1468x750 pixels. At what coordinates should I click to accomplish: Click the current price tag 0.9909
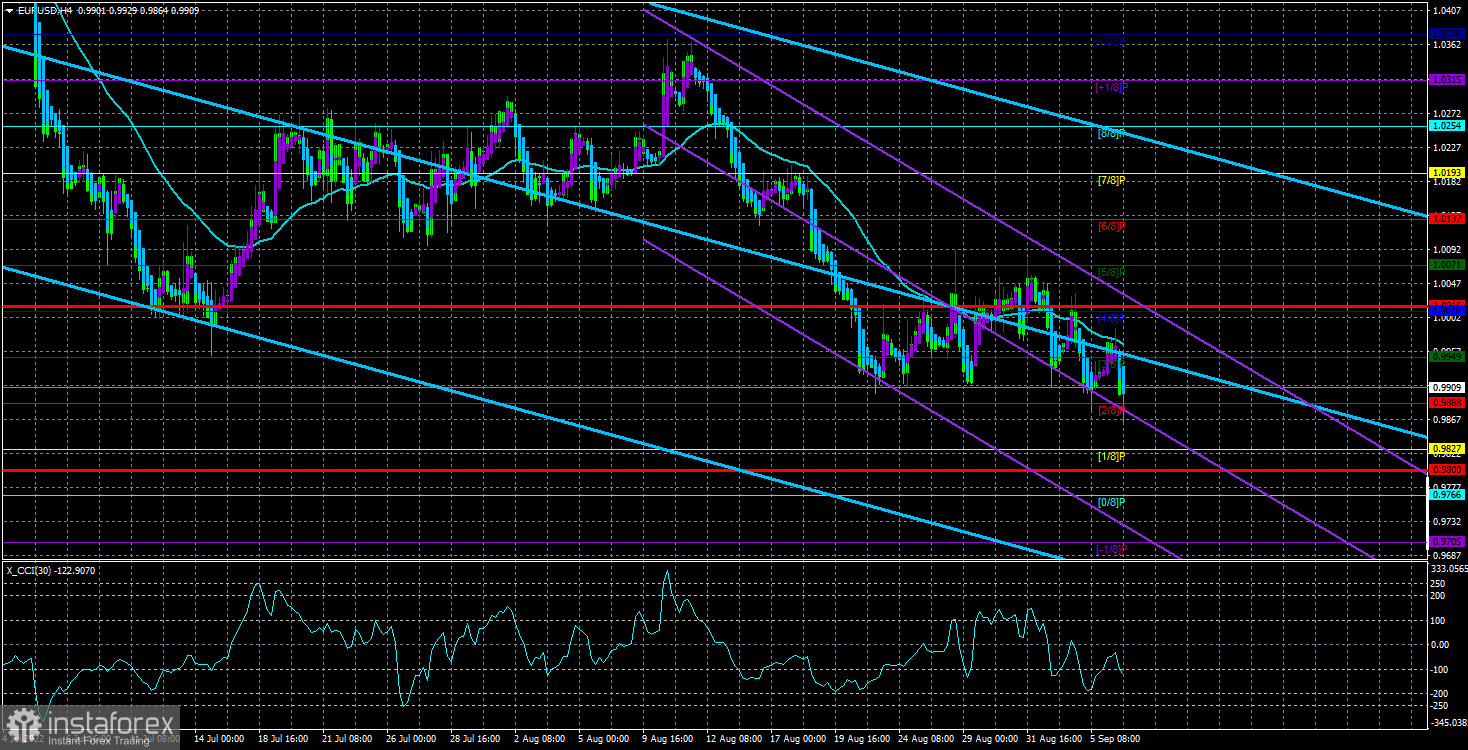pos(1446,387)
